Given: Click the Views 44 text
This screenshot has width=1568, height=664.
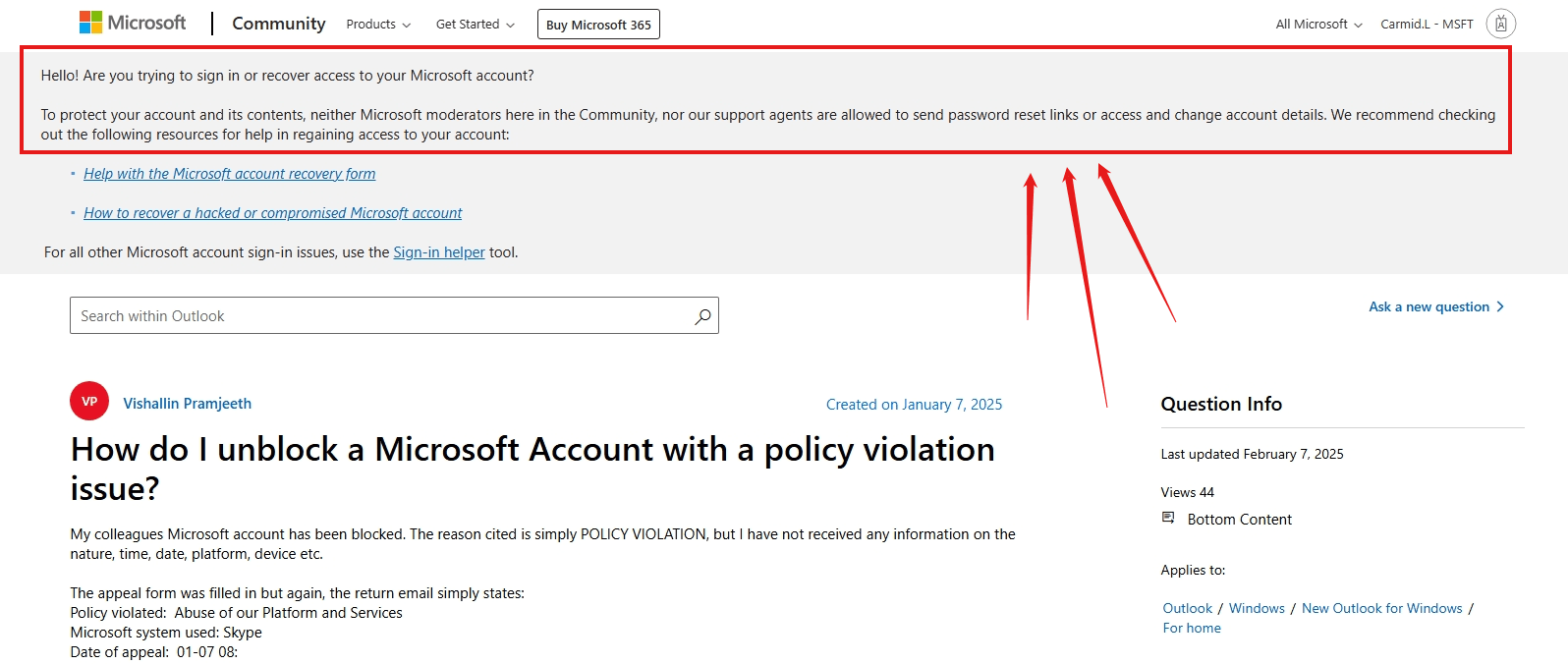Looking at the screenshot, I should [1187, 493].
